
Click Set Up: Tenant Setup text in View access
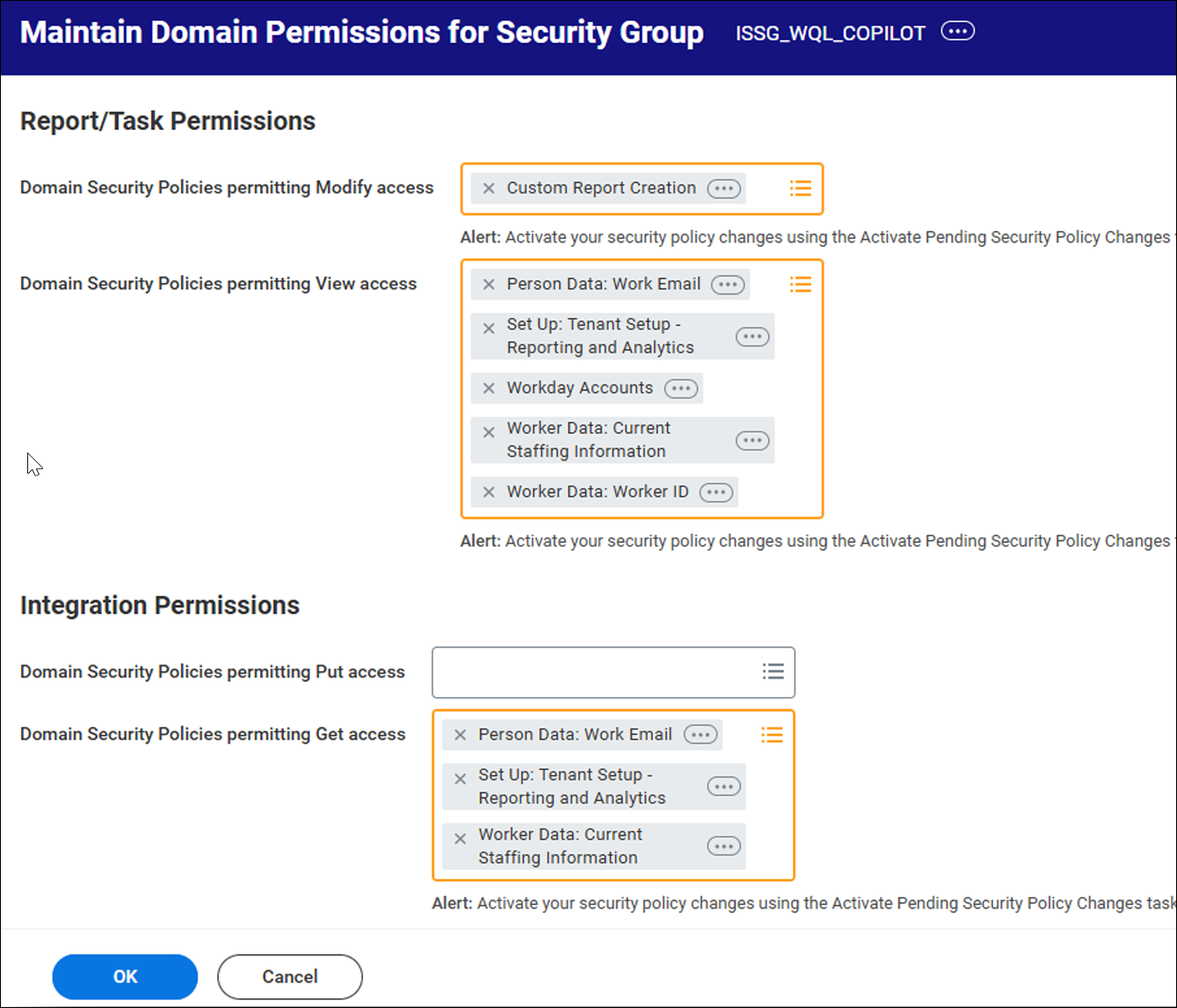[600, 336]
